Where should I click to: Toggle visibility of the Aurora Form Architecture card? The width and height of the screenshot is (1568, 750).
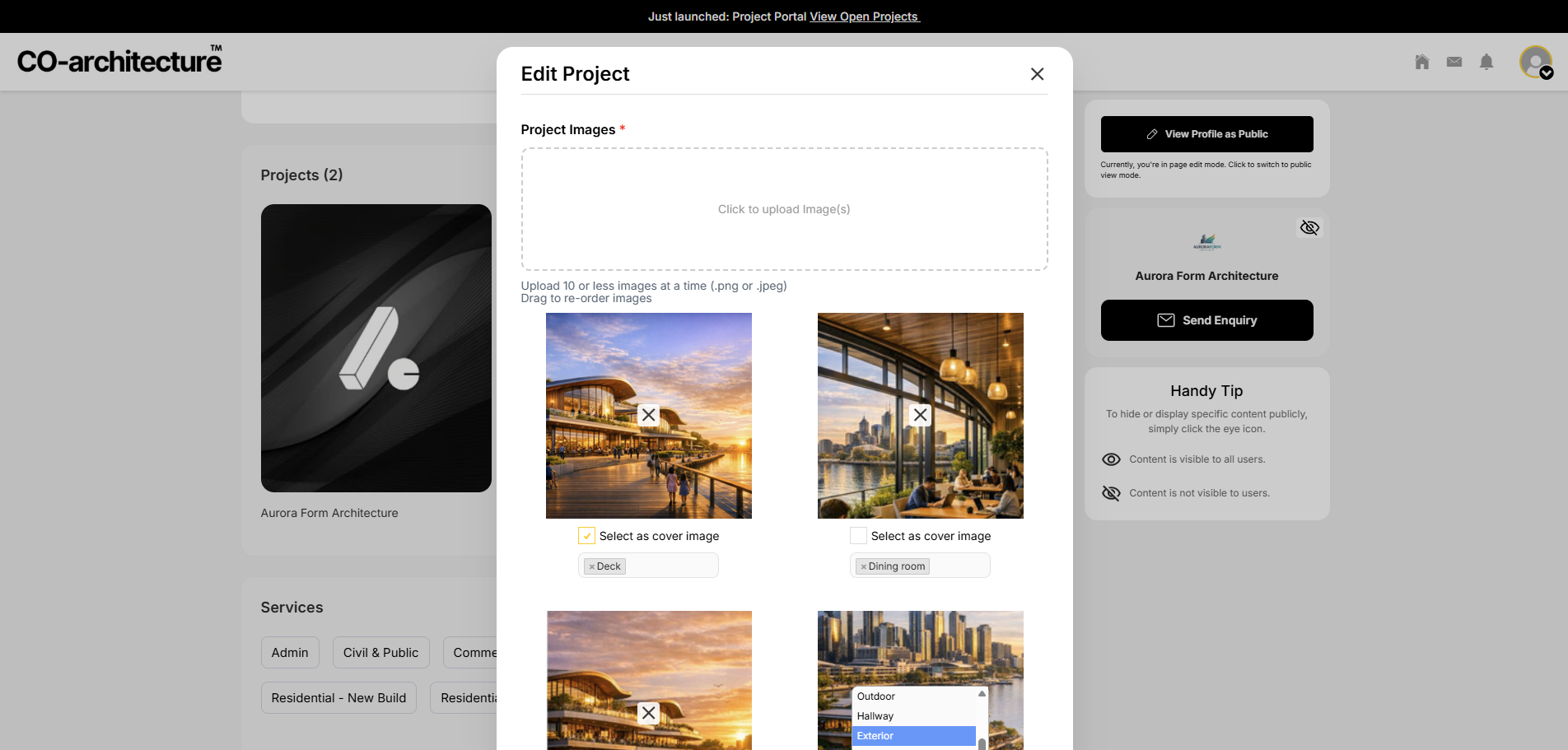pos(1309,227)
